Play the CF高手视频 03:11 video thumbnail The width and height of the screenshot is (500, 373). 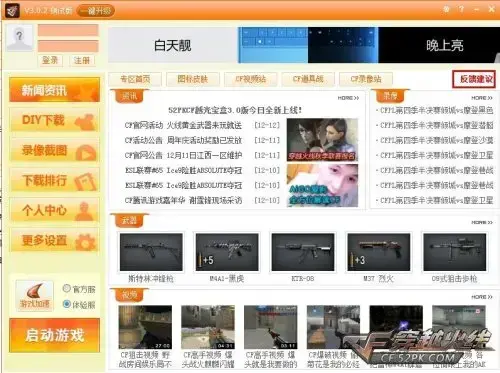tap(270, 327)
